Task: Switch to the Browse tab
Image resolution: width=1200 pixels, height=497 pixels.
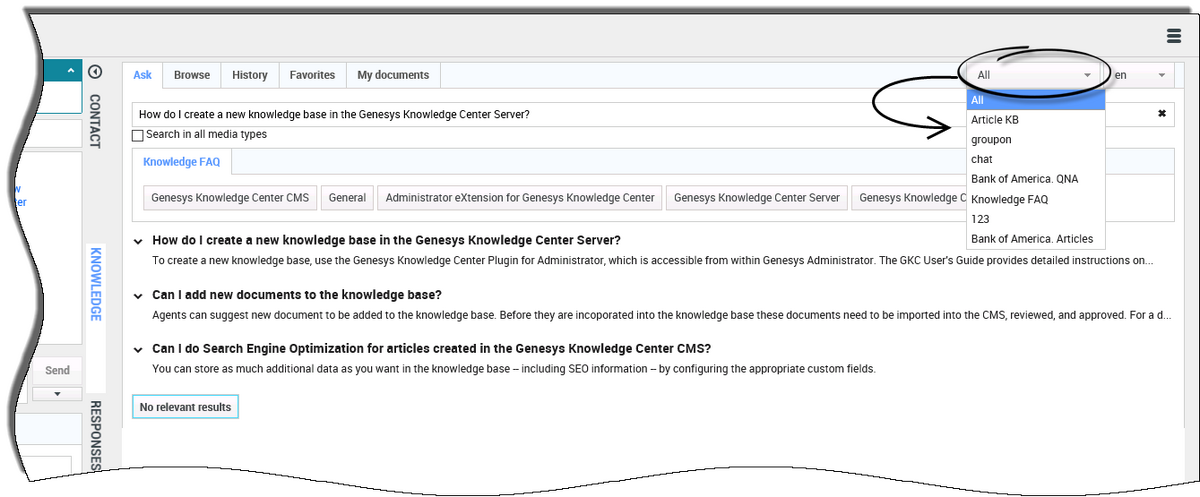Action: coord(192,75)
